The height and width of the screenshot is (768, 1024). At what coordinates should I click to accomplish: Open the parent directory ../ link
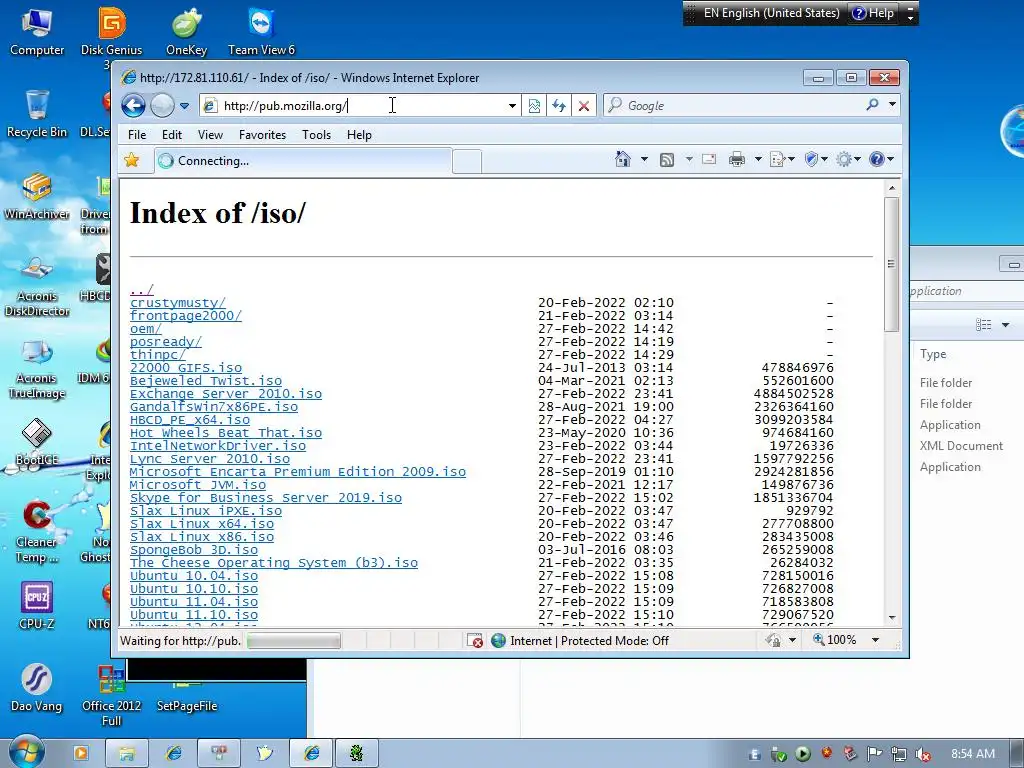142,289
